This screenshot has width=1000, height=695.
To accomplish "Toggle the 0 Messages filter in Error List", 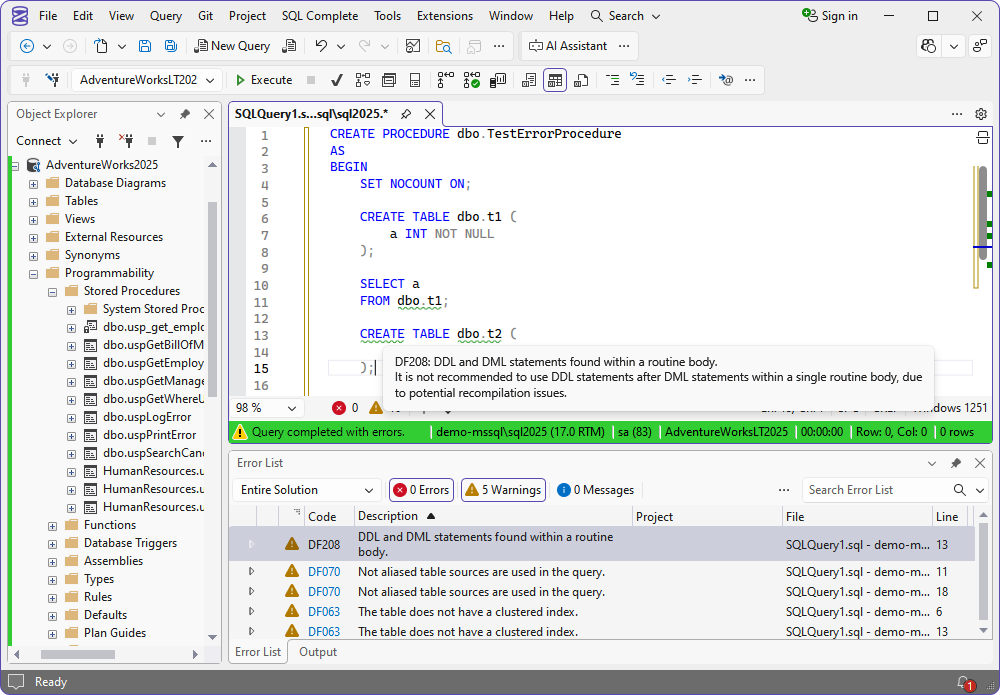I will pos(595,489).
